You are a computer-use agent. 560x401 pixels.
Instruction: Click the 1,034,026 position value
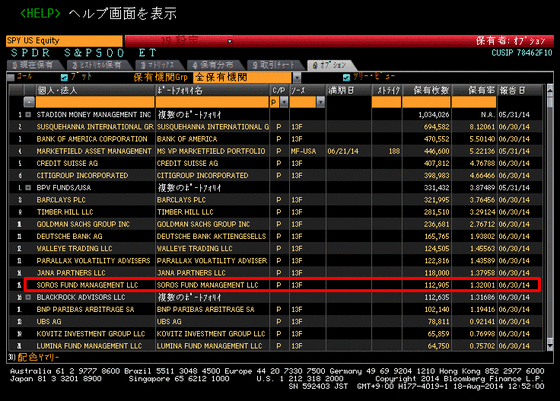434,115
